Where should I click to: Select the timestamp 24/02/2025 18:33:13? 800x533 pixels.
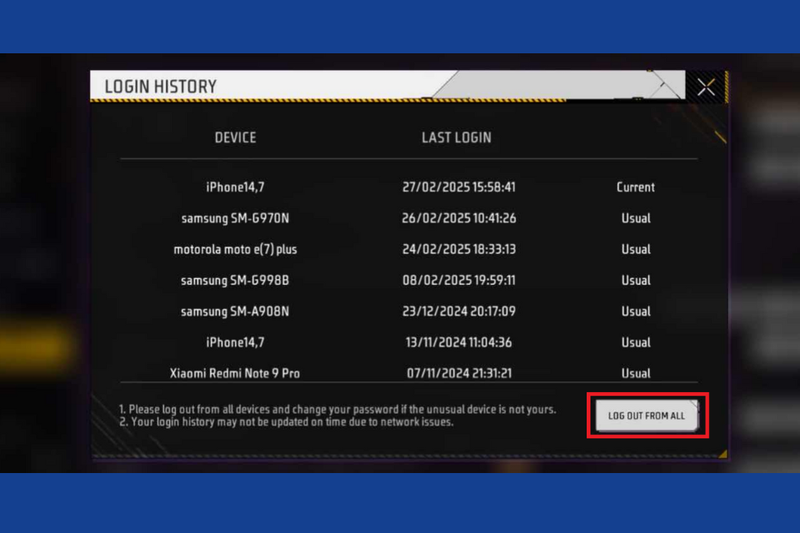pyautogui.click(x=459, y=249)
